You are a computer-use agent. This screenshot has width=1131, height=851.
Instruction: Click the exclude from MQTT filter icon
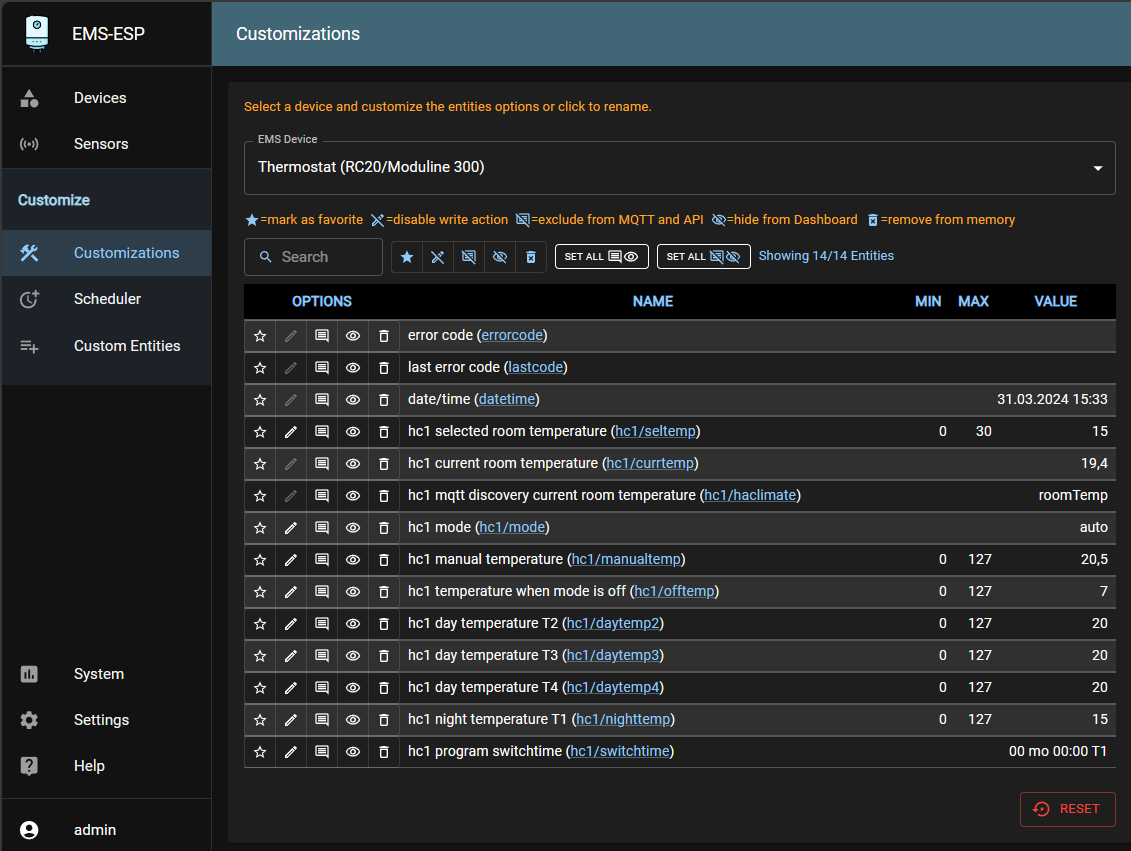[x=469, y=257]
